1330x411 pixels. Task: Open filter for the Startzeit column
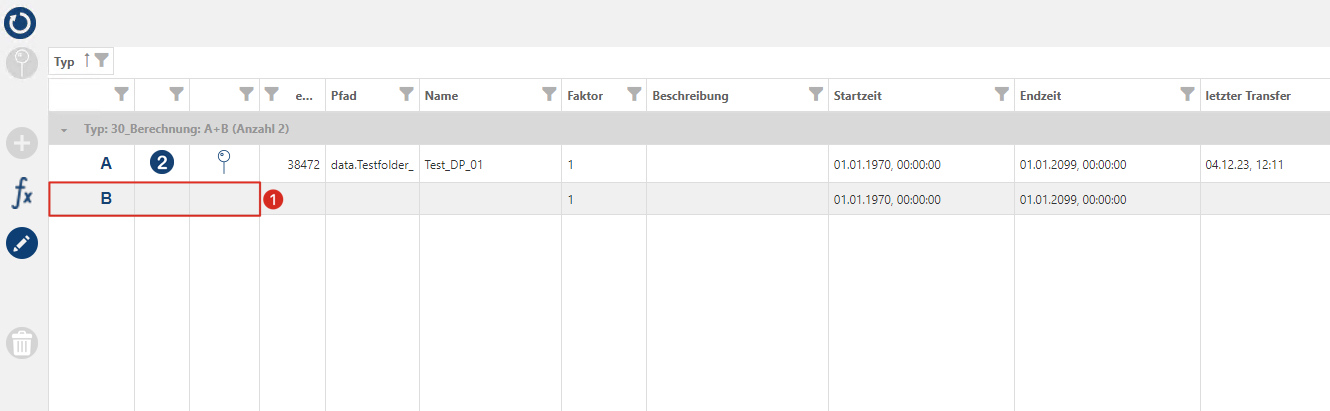[x=1001, y=95]
